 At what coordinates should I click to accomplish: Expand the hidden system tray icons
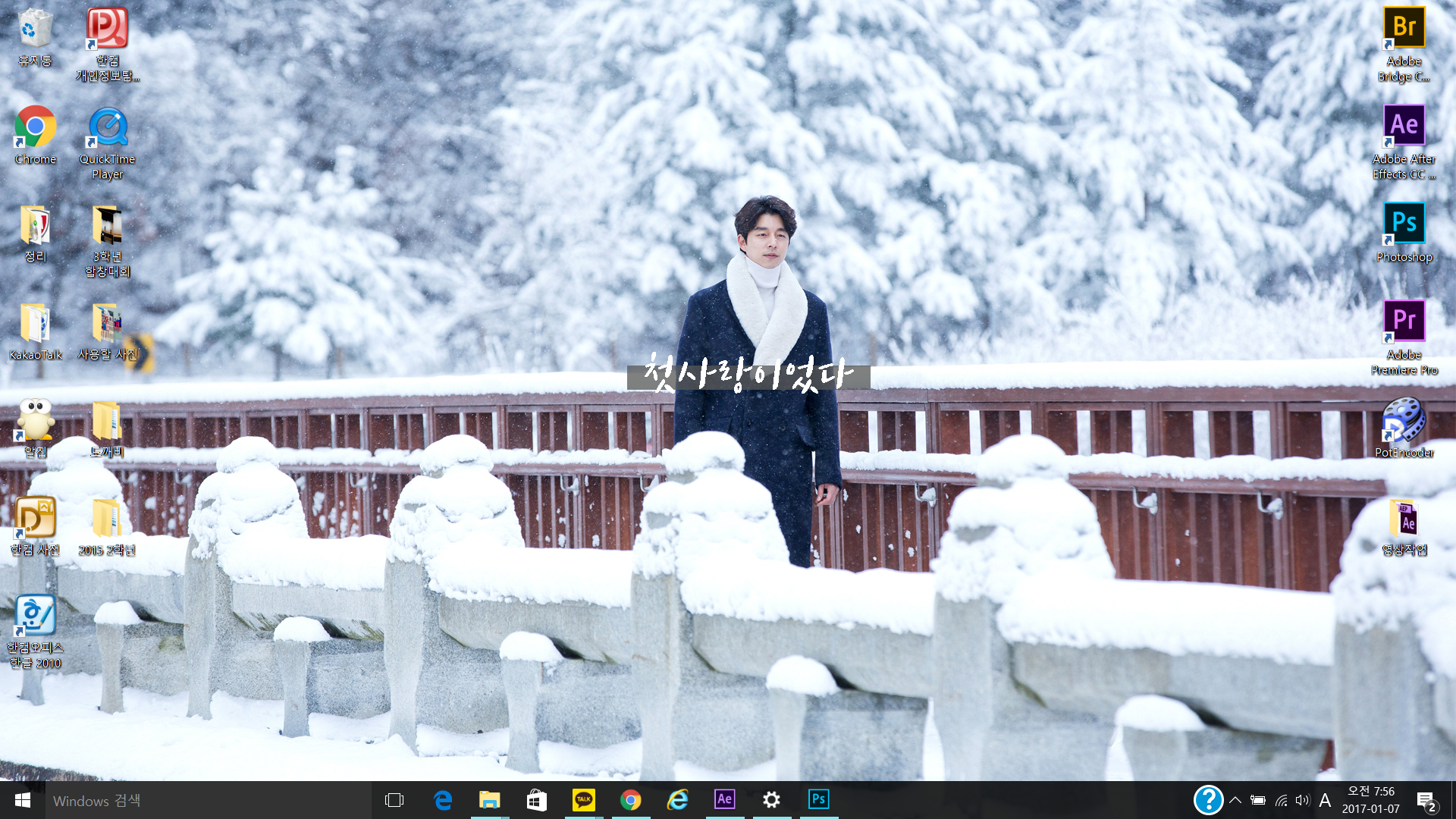(x=1235, y=800)
